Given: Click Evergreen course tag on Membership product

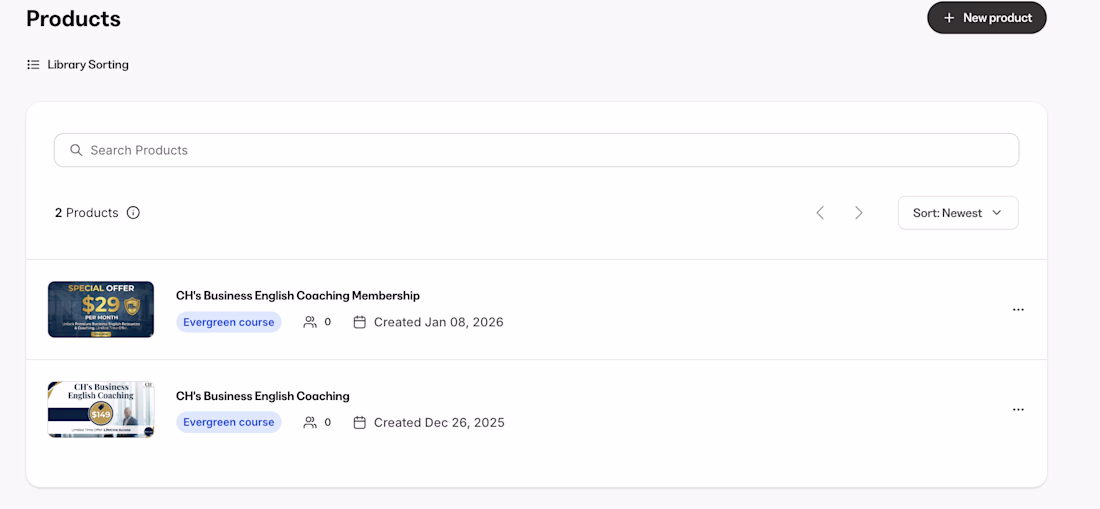Looking at the screenshot, I should (228, 322).
